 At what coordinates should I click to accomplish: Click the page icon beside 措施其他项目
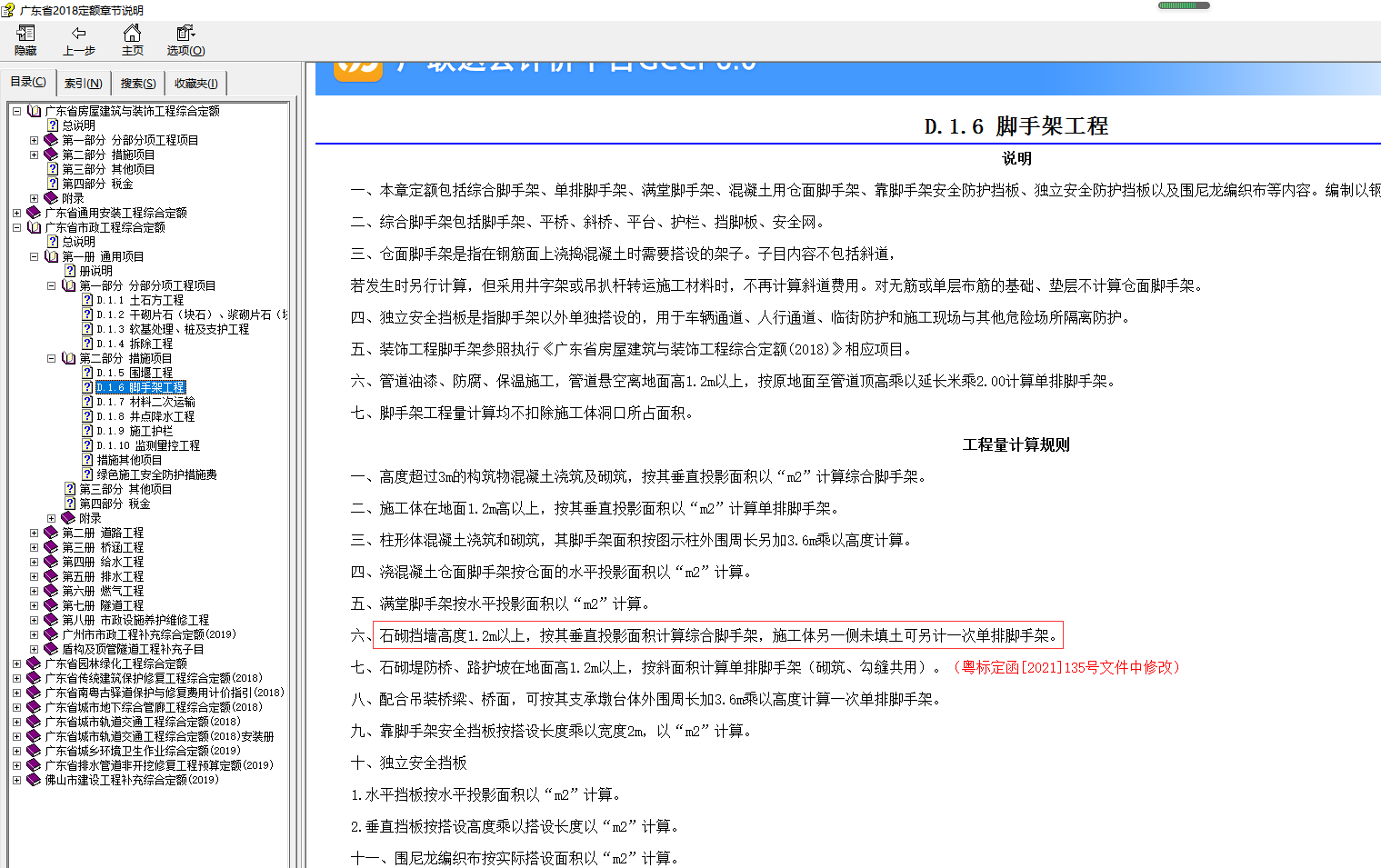(87, 460)
